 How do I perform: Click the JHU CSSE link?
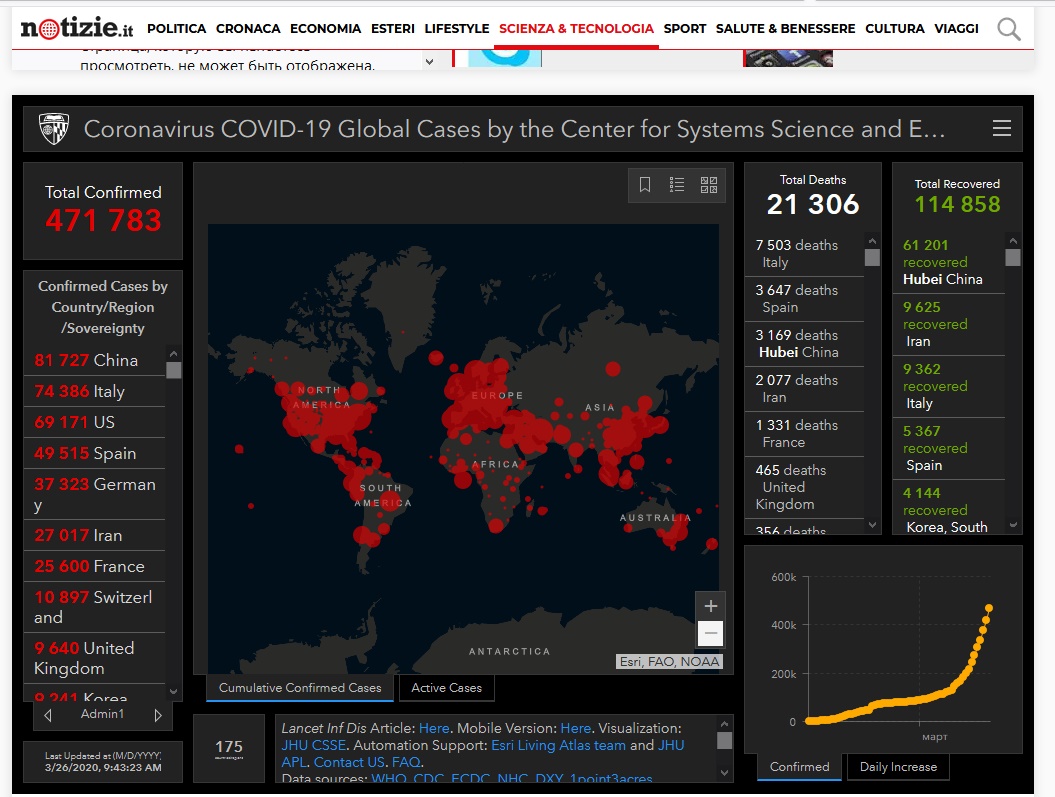pyautogui.click(x=314, y=745)
